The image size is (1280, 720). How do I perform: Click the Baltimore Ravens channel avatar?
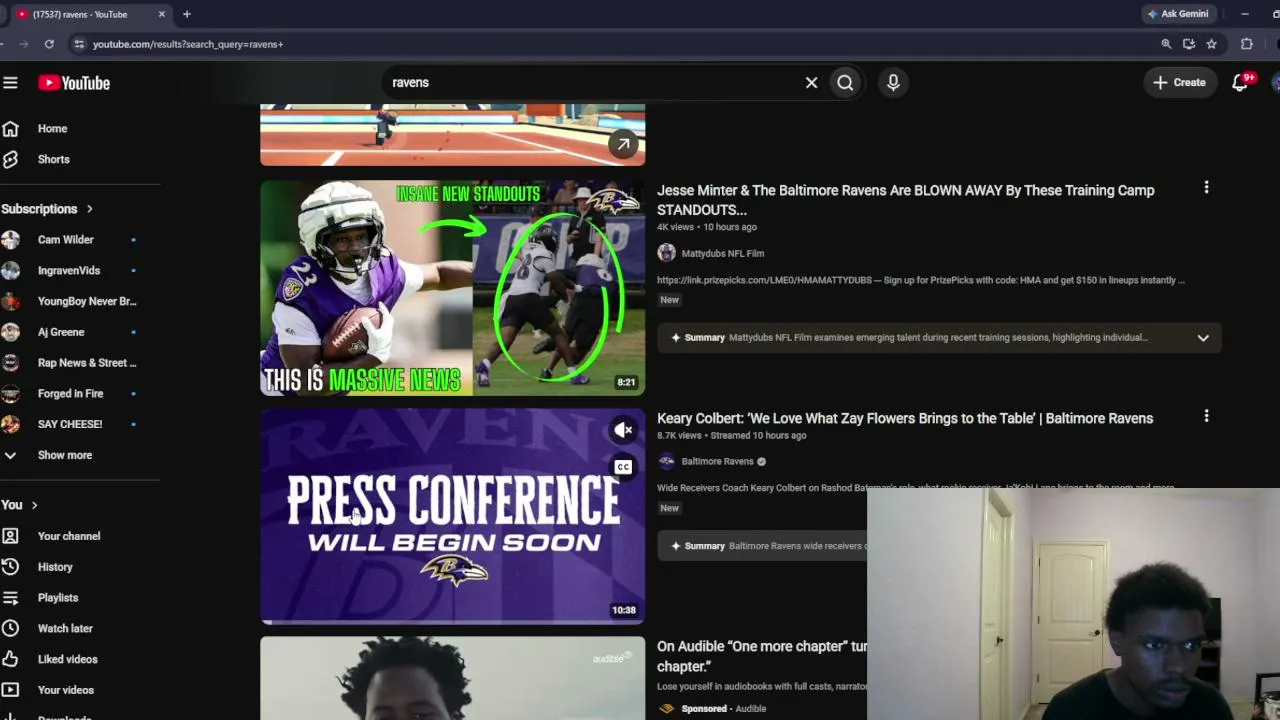click(x=666, y=462)
